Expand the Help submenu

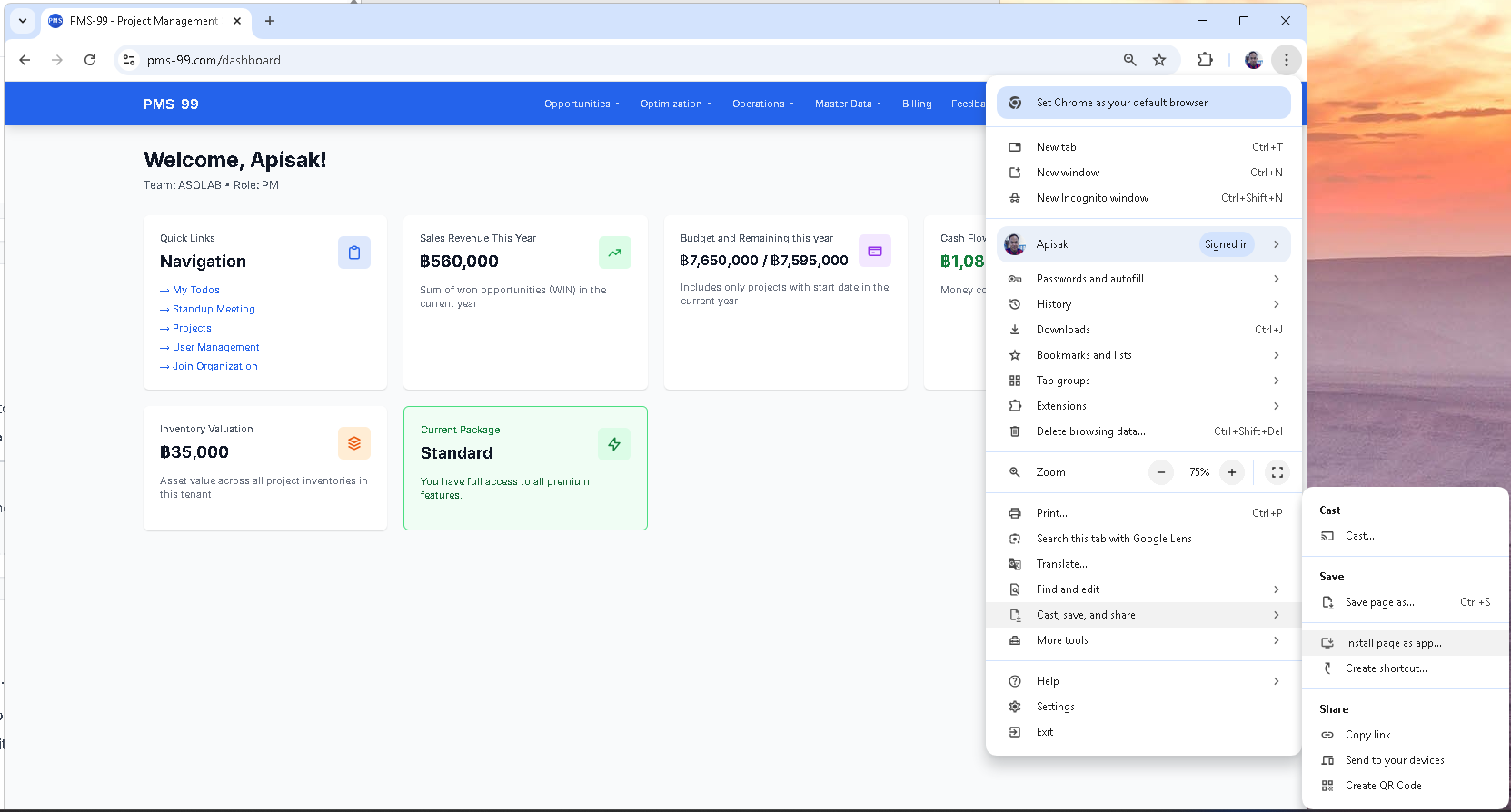(x=1144, y=681)
